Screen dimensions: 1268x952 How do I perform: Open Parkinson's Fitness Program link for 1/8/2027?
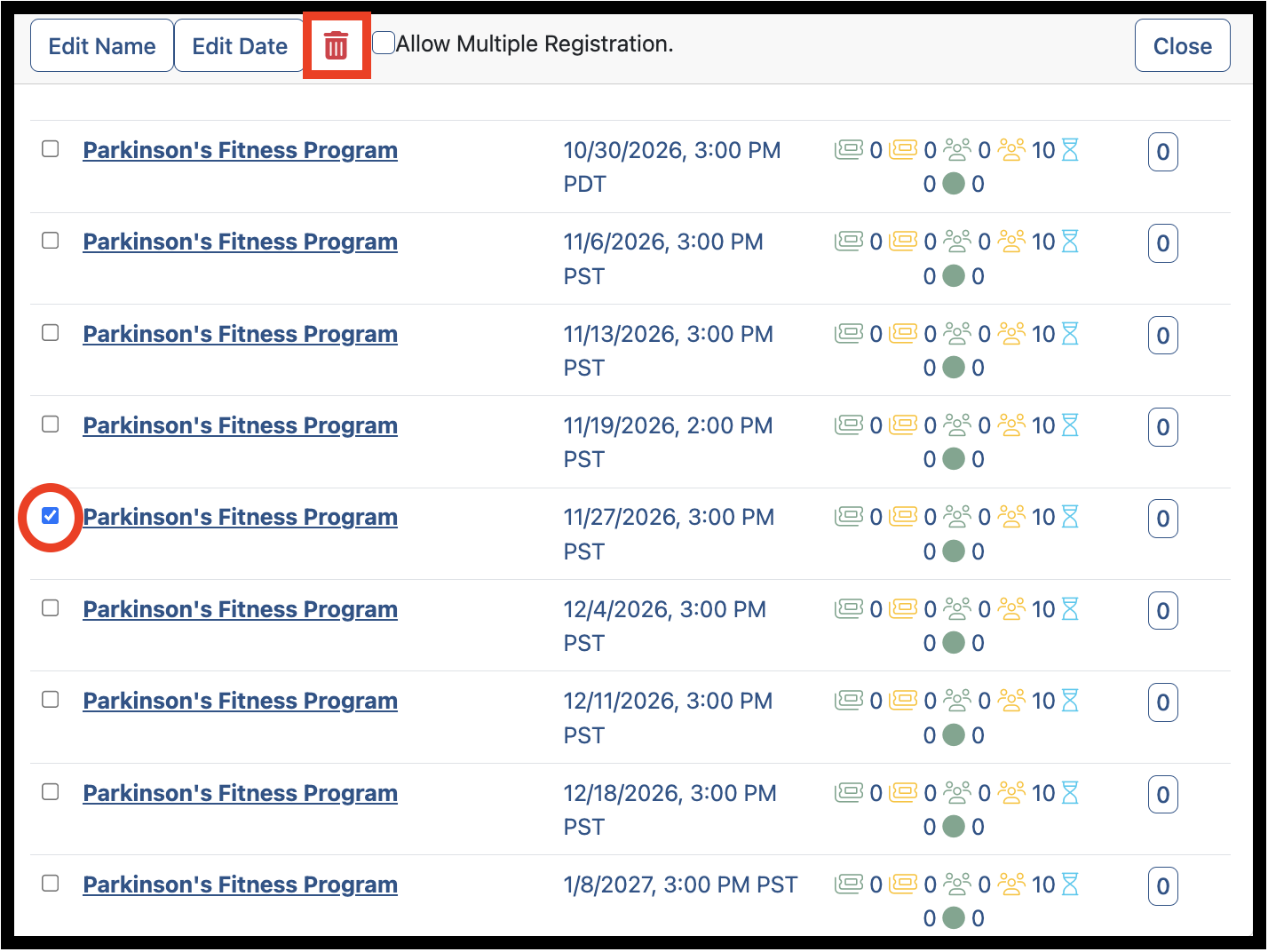(240, 885)
